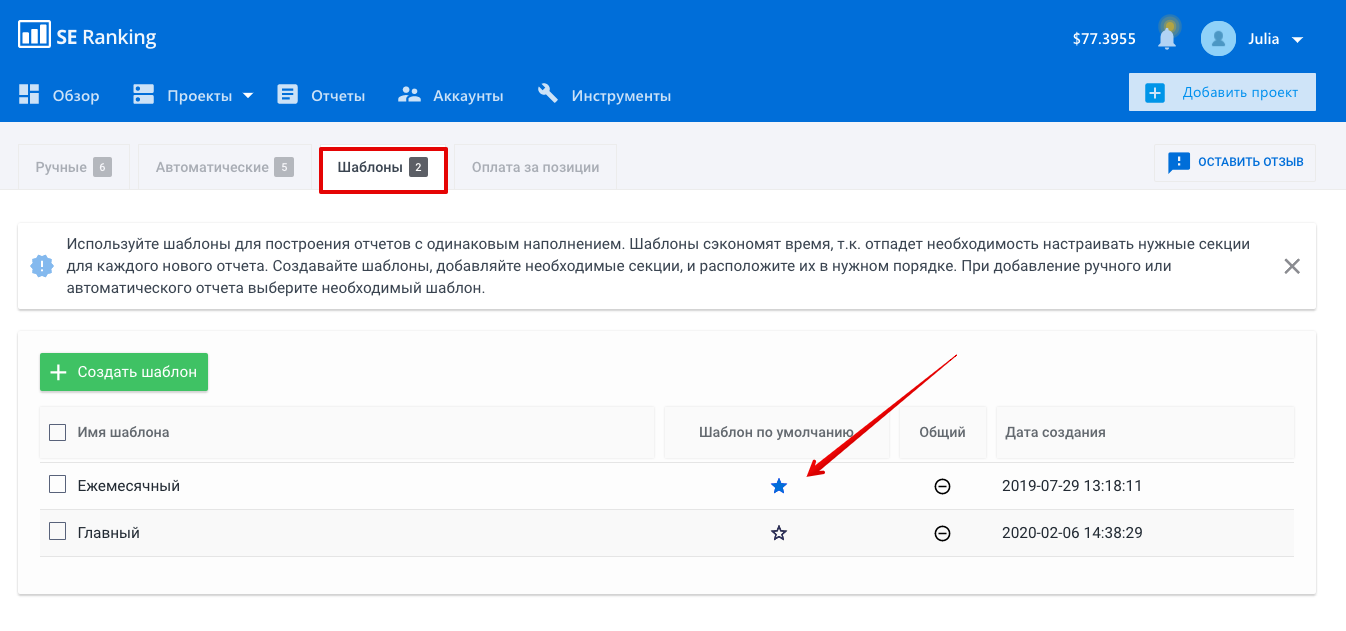Expand the Проекты dropdown arrow
Image resolution: width=1346 pixels, height=631 pixels.
coord(247,96)
